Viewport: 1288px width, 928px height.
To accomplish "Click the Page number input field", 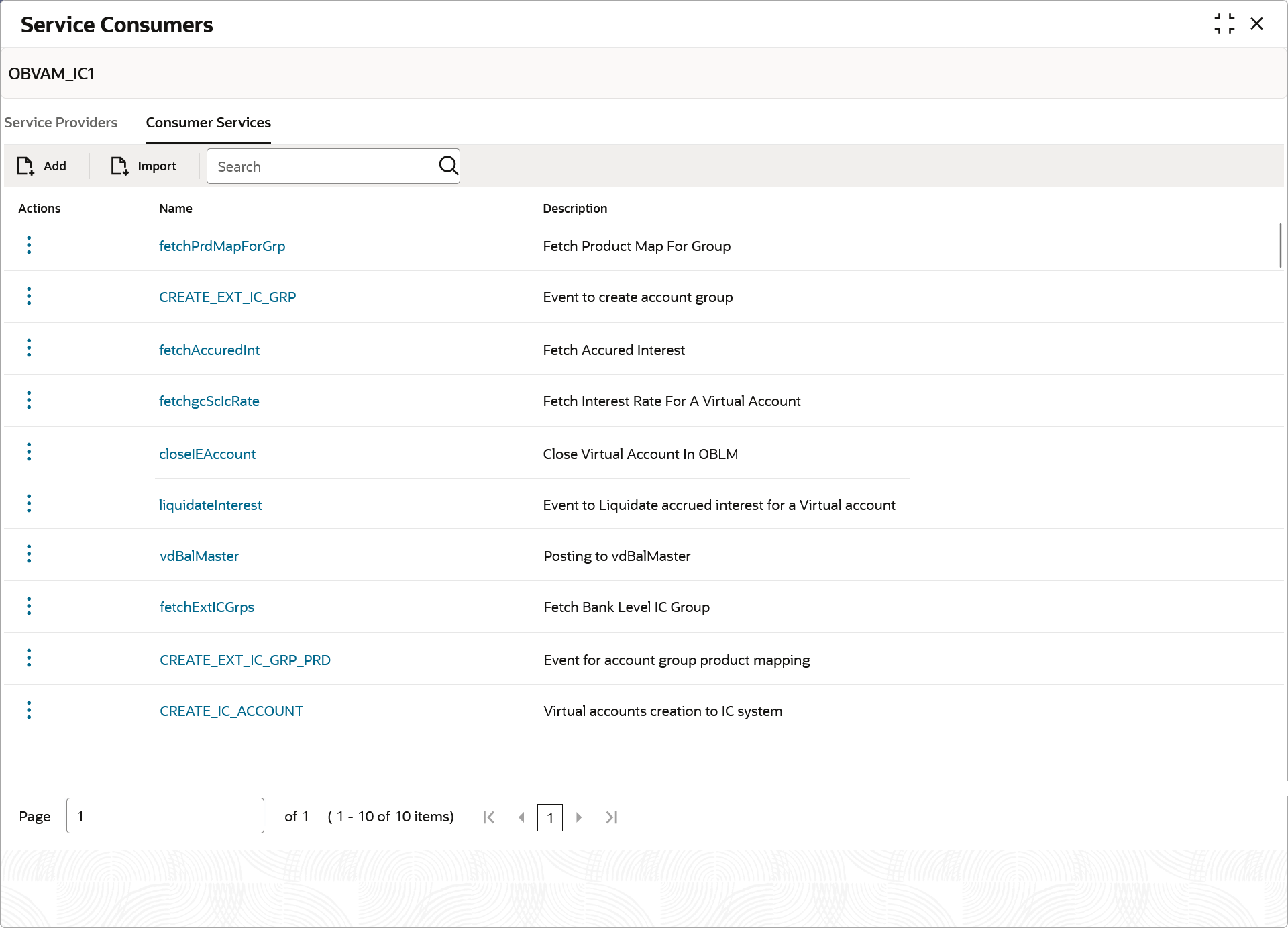I will pyautogui.click(x=165, y=816).
